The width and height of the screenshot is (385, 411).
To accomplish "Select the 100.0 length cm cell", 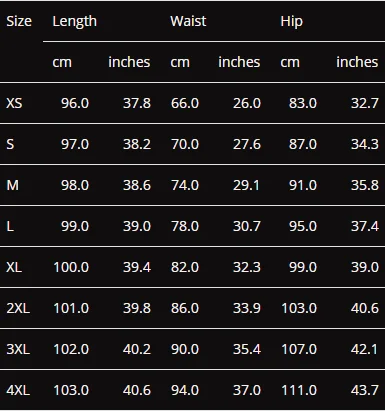I will coord(71,267).
